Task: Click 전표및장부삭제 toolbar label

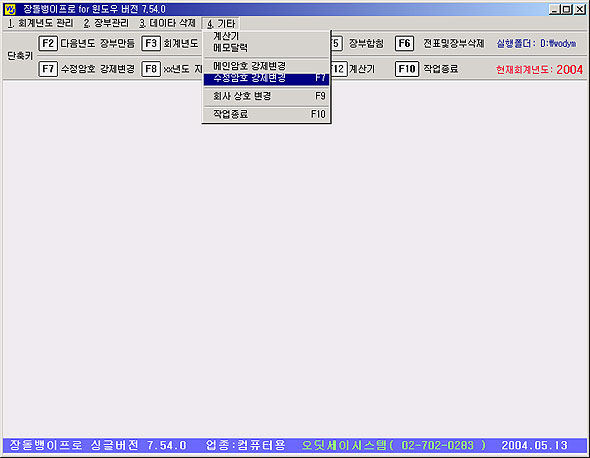Action: tap(454, 44)
